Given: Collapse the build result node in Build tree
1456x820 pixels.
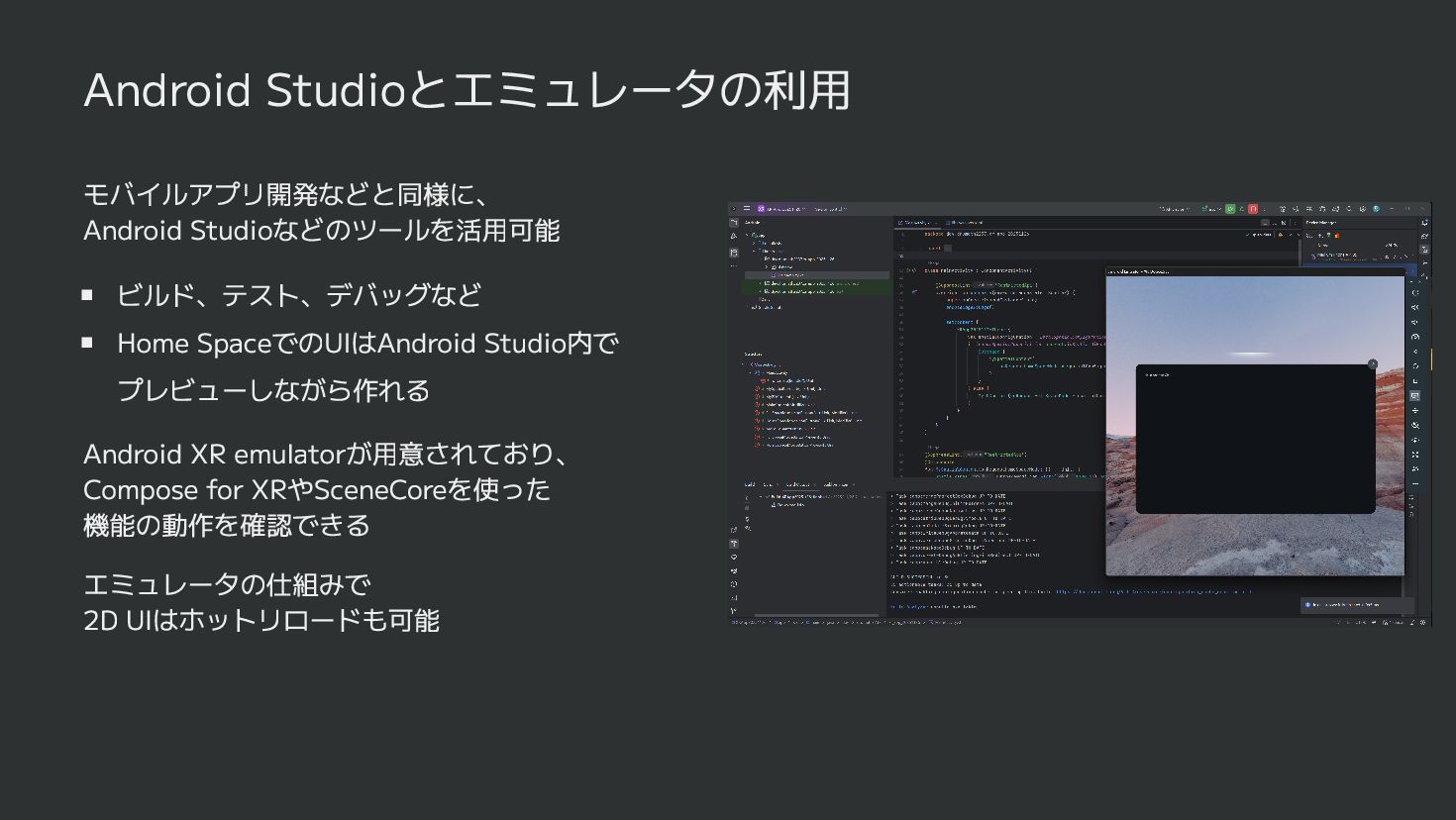Looking at the screenshot, I should coord(760,496).
